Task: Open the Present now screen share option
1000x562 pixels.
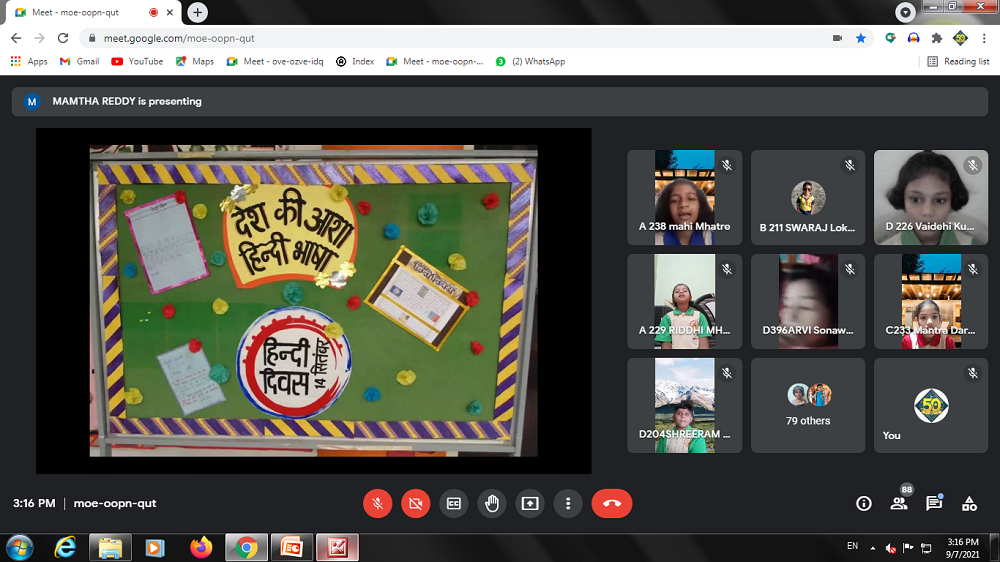Action: point(529,504)
